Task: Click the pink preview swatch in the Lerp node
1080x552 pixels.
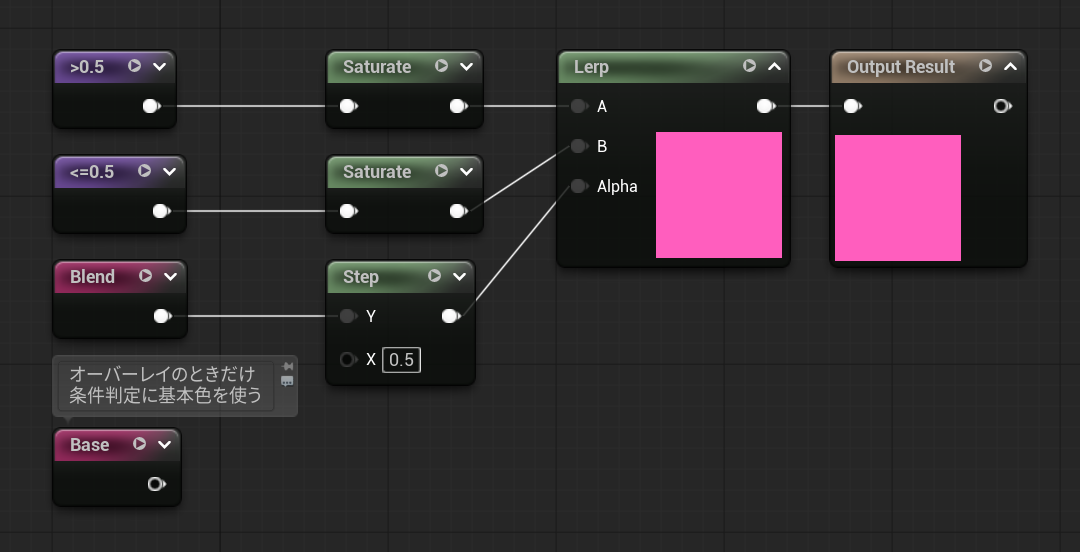Action: tap(719, 195)
